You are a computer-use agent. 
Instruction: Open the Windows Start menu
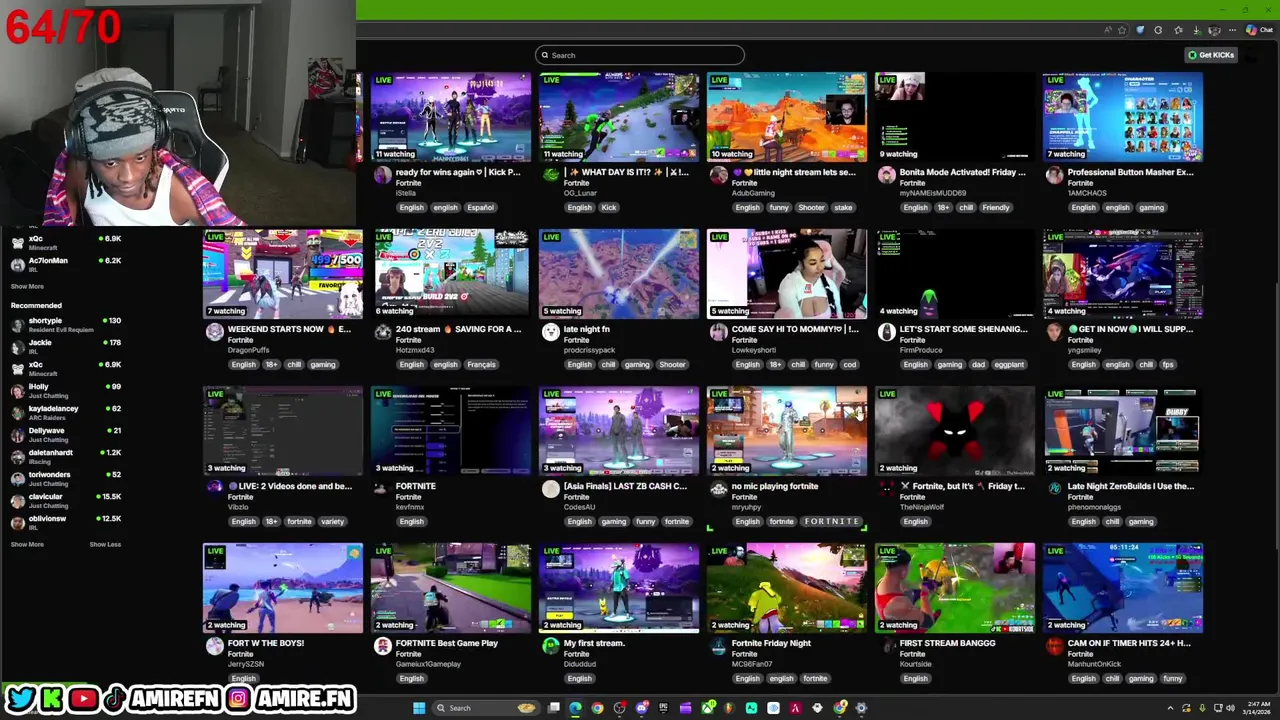(x=418, y=708)
